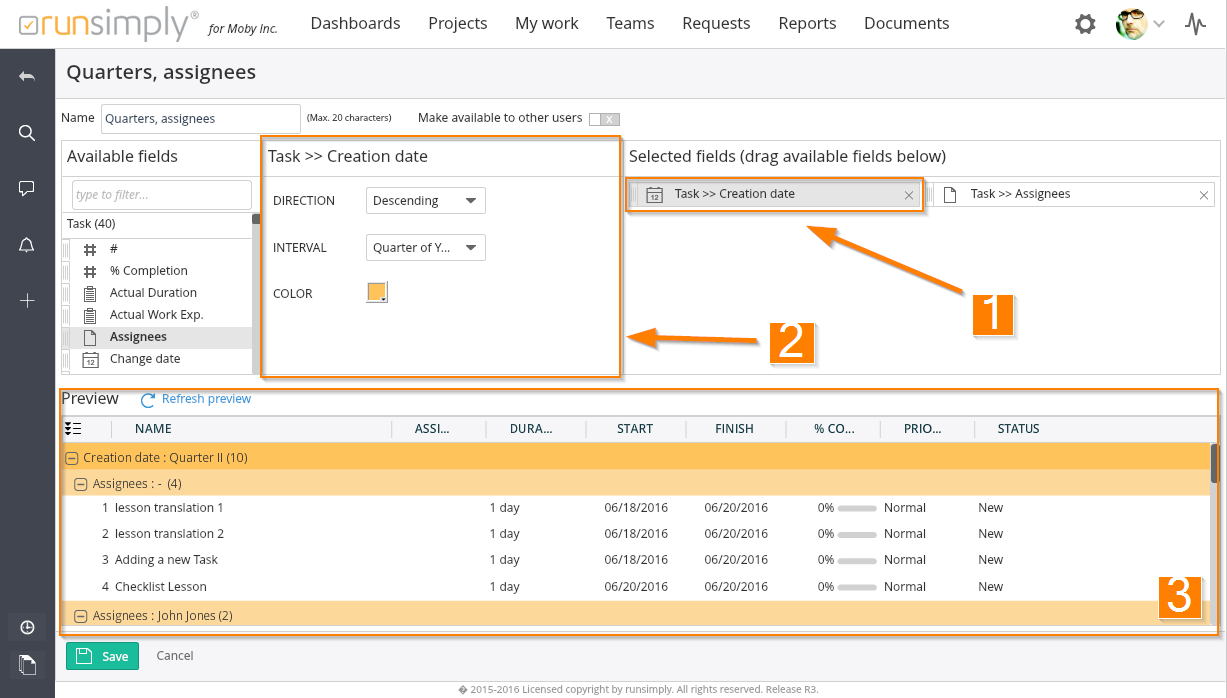Image resolution: width=1227 pixels, height=698 pixels.
Task: Open the Reports menu
Action: click(807, 23)
